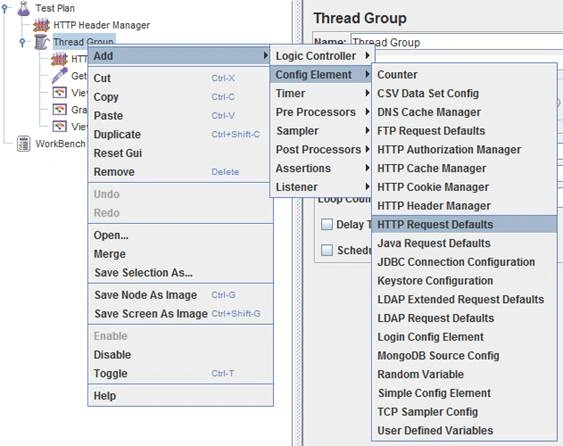Select the Test Plan root node
Image resolution: width=563 pixels, height=446 pixels.
point(55,8)
